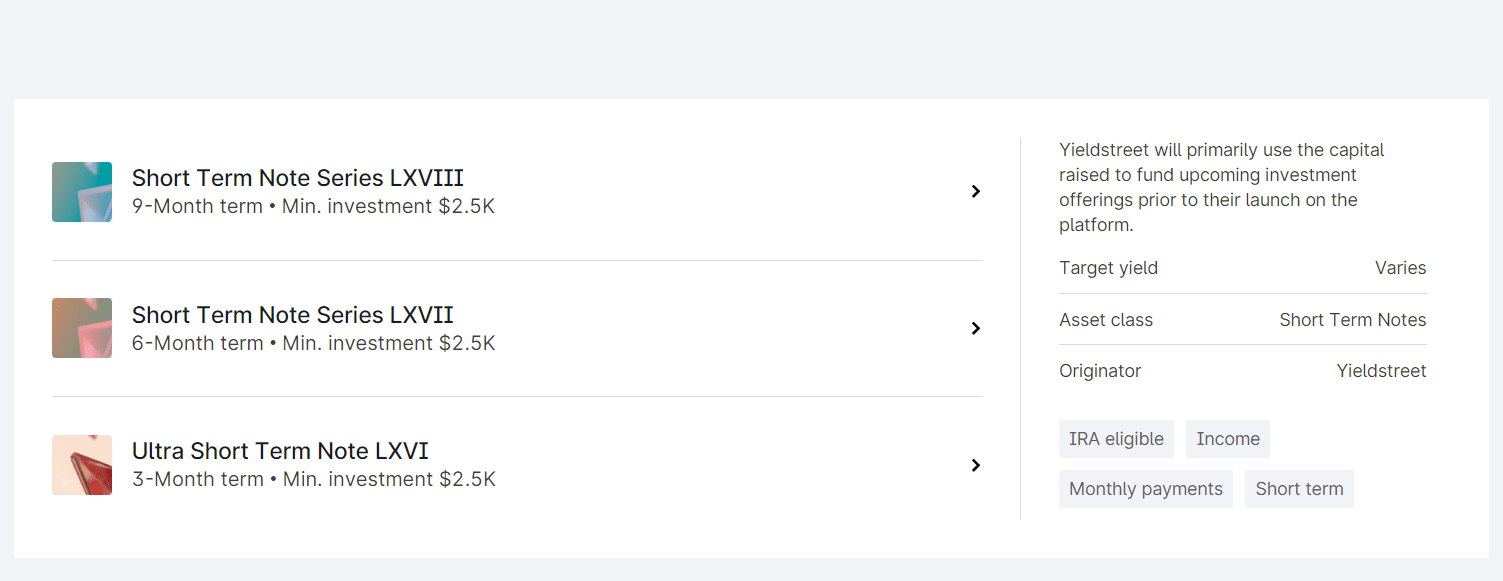Select the Income tag
1503x581 pixels.
(x=1228, y=439)
